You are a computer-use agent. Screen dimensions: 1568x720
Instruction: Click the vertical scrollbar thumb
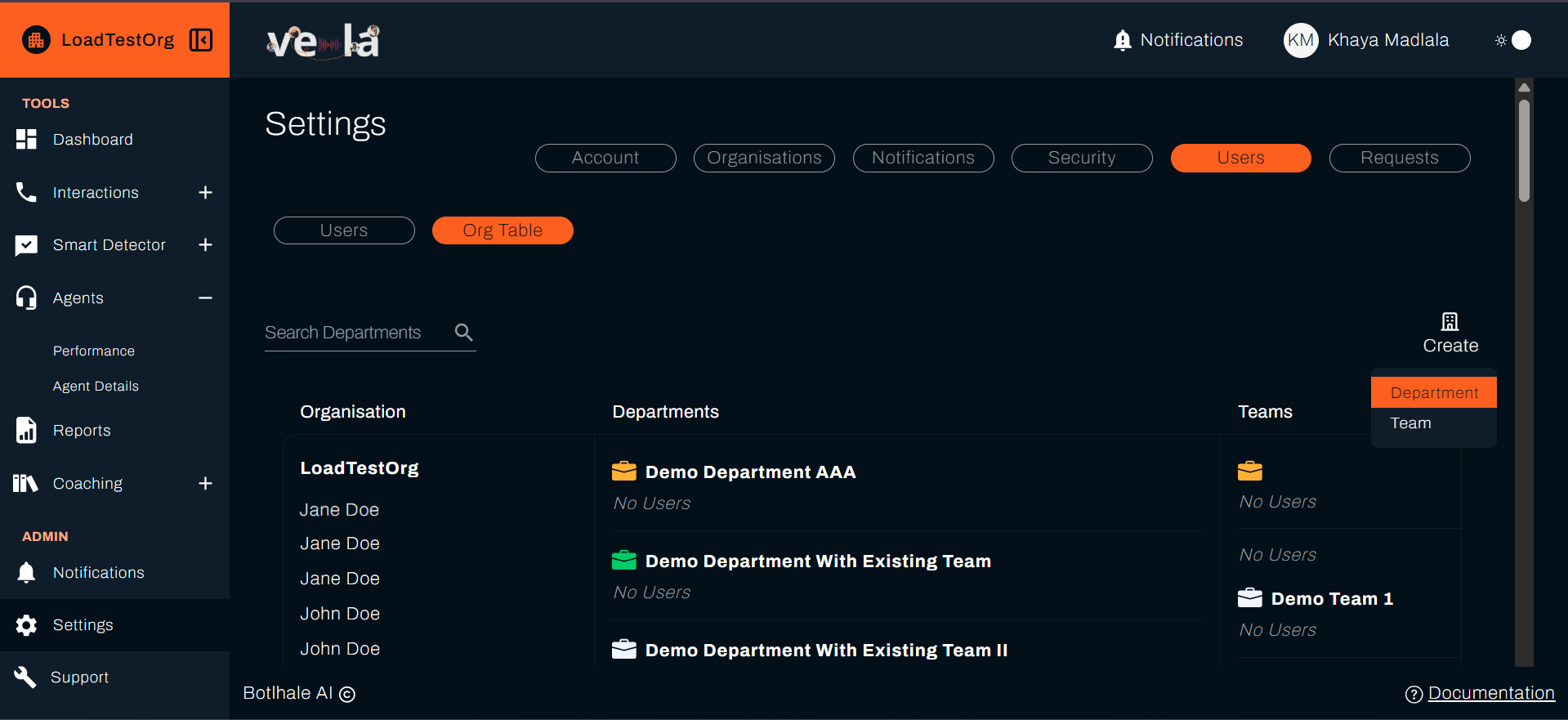(1524, 150)
